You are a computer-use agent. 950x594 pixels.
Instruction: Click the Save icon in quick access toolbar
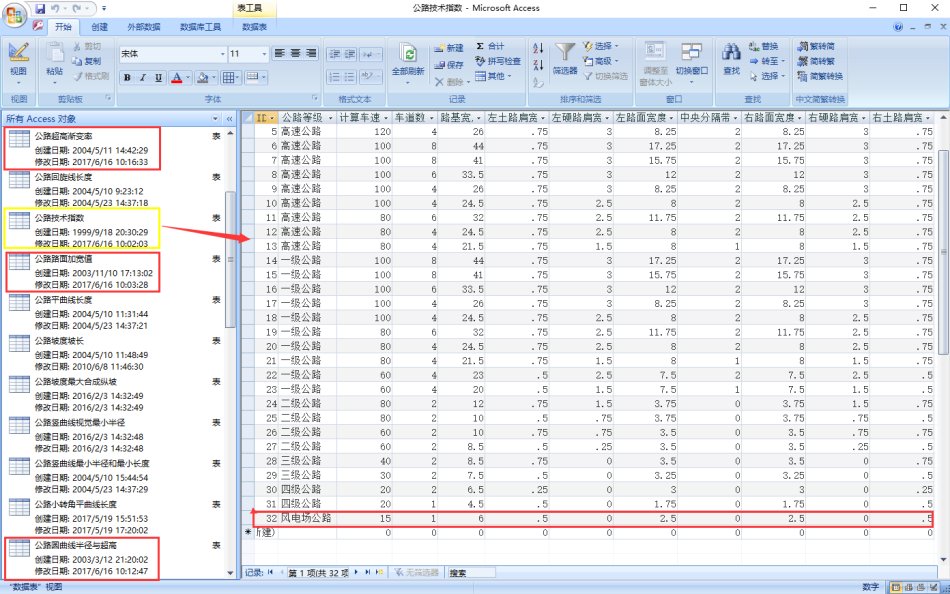[39, 8]
